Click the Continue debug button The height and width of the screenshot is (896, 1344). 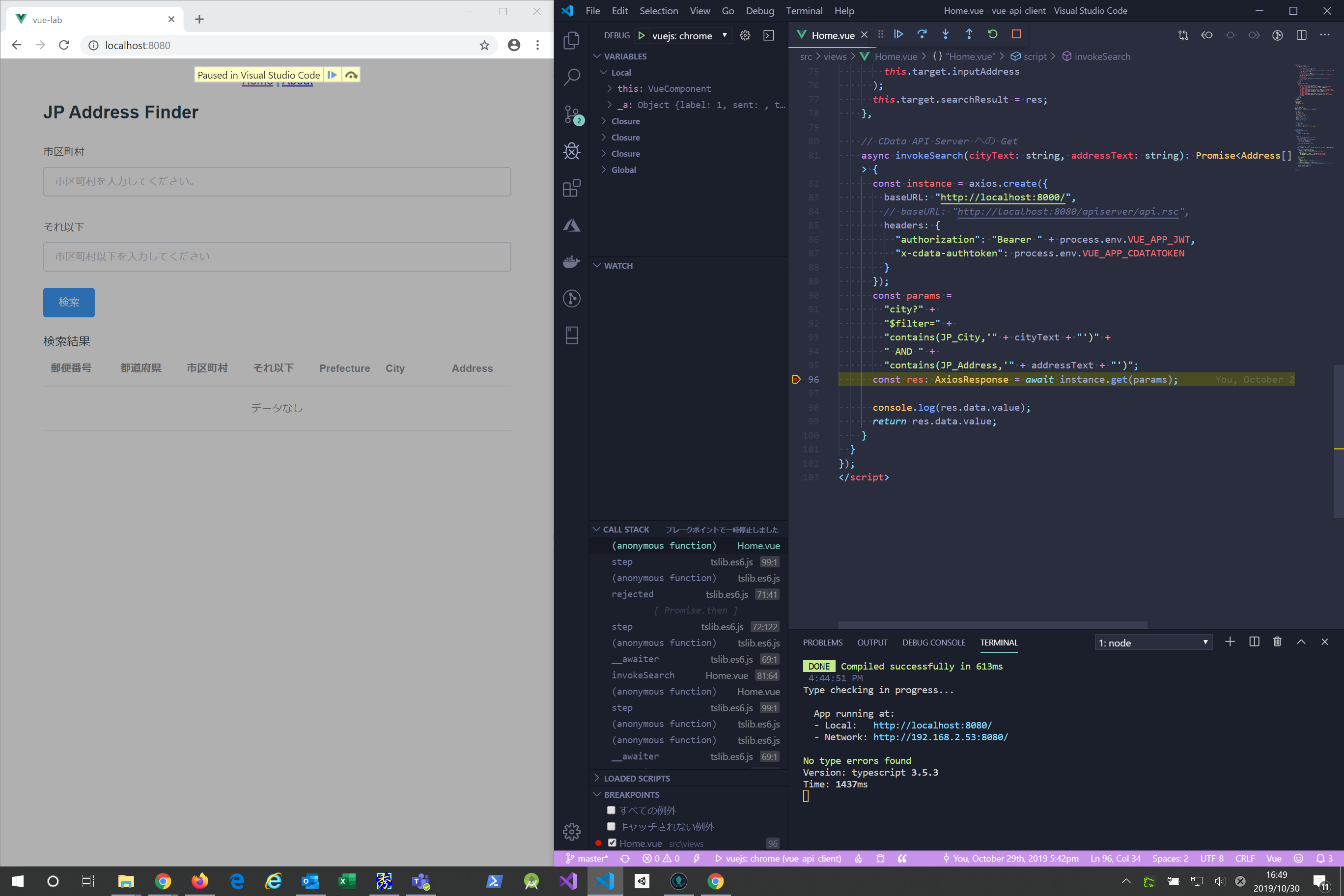(898, 34)
